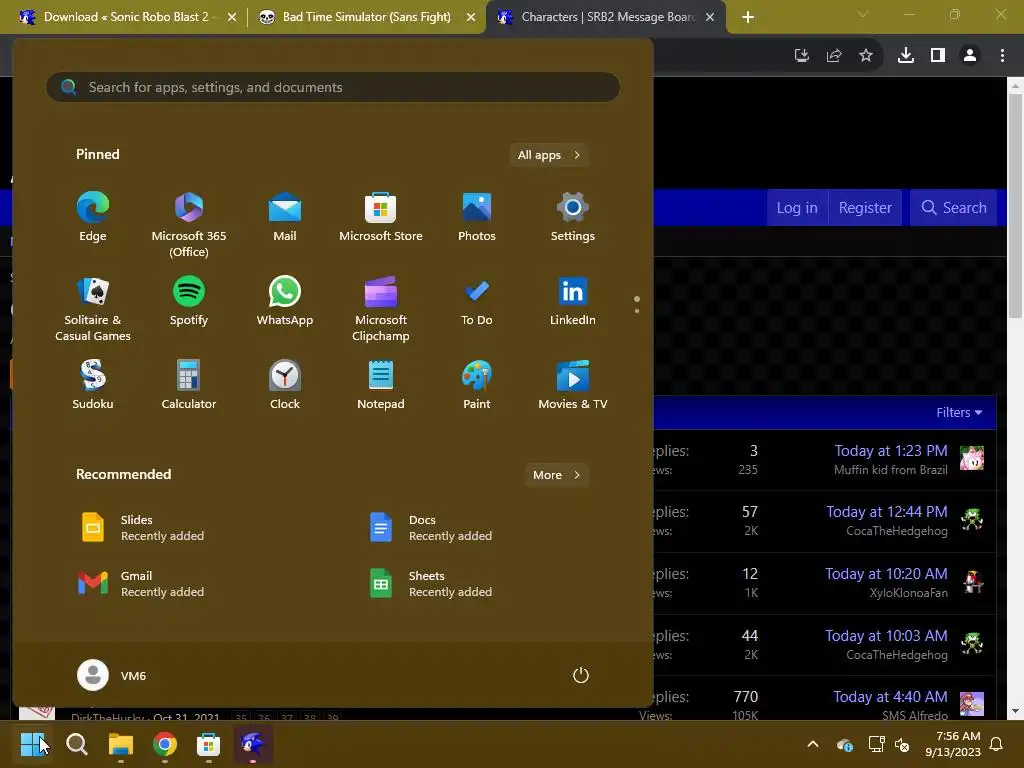Launch Solitaire & Casual Games
Image resolution: width=1024 pixels, height=768 pixels.
(x=93, y=310)
